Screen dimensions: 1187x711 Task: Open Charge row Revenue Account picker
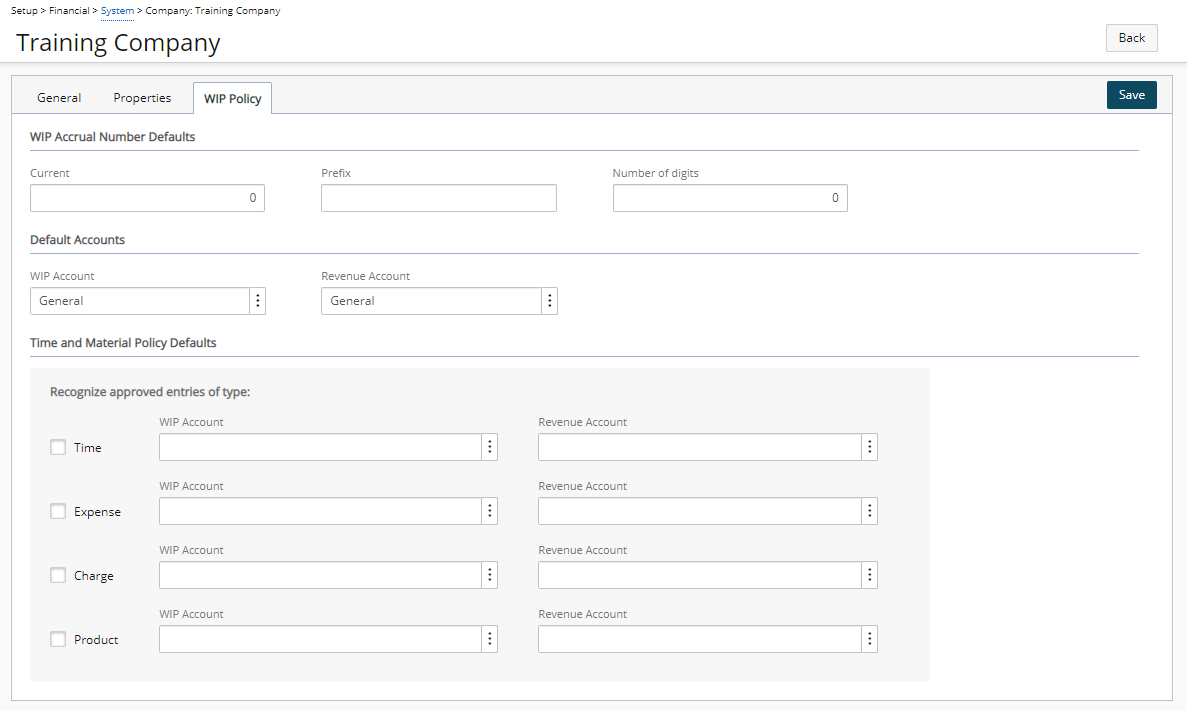pyautogui.click(x=870, y=575)
